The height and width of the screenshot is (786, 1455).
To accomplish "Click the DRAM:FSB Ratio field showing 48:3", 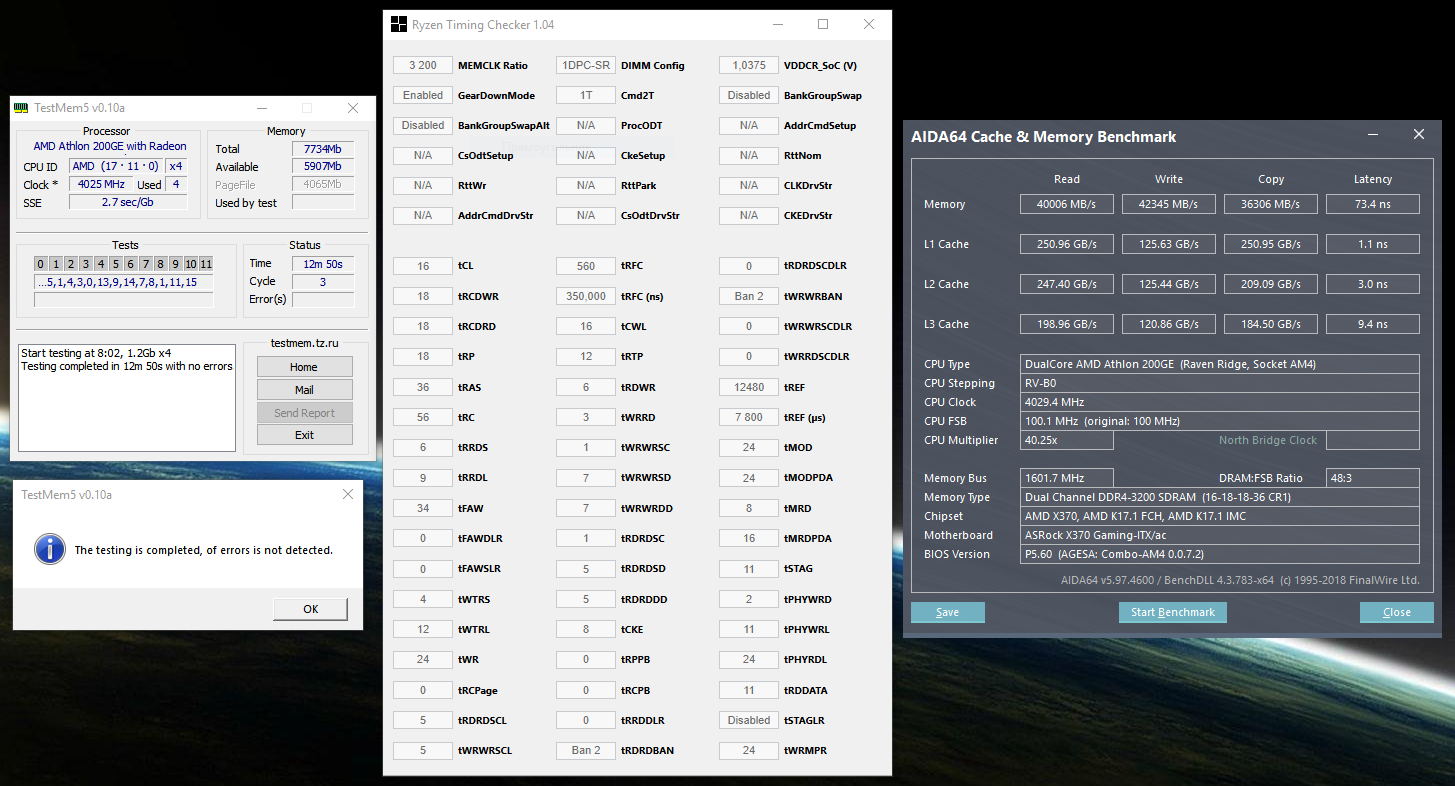I will 1373,478.
